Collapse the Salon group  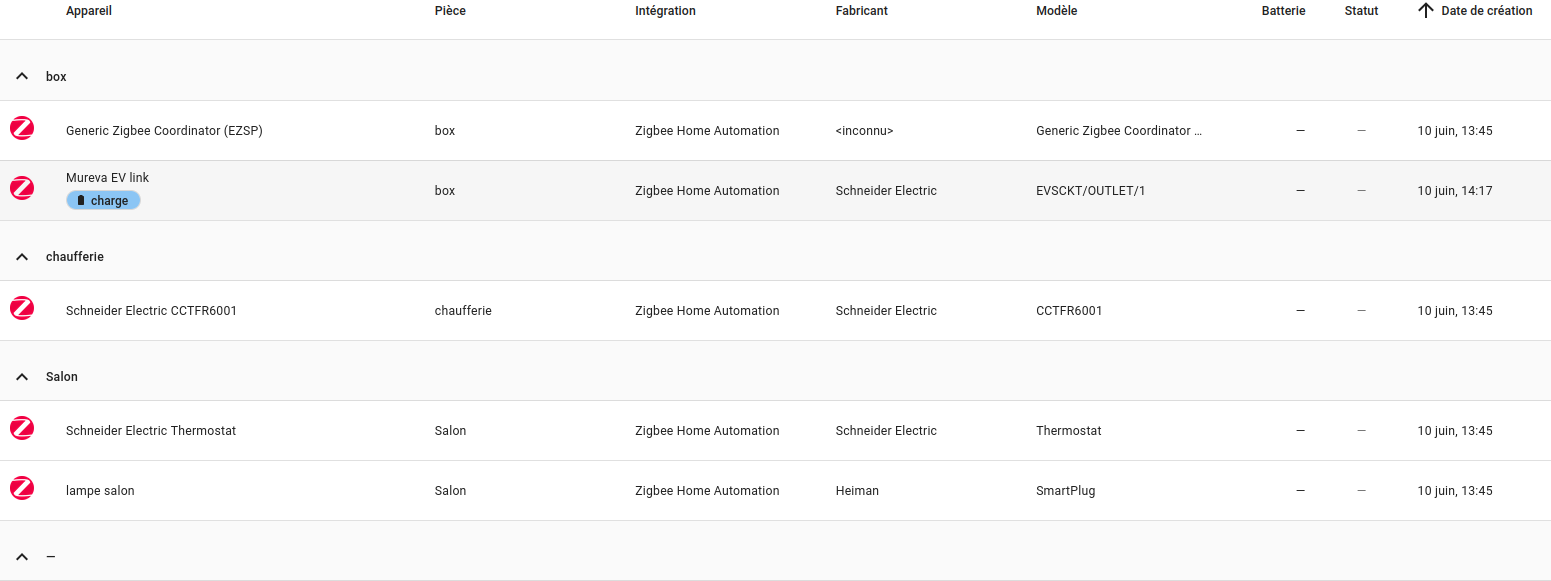pyautogui.click(x=22, y=377)
